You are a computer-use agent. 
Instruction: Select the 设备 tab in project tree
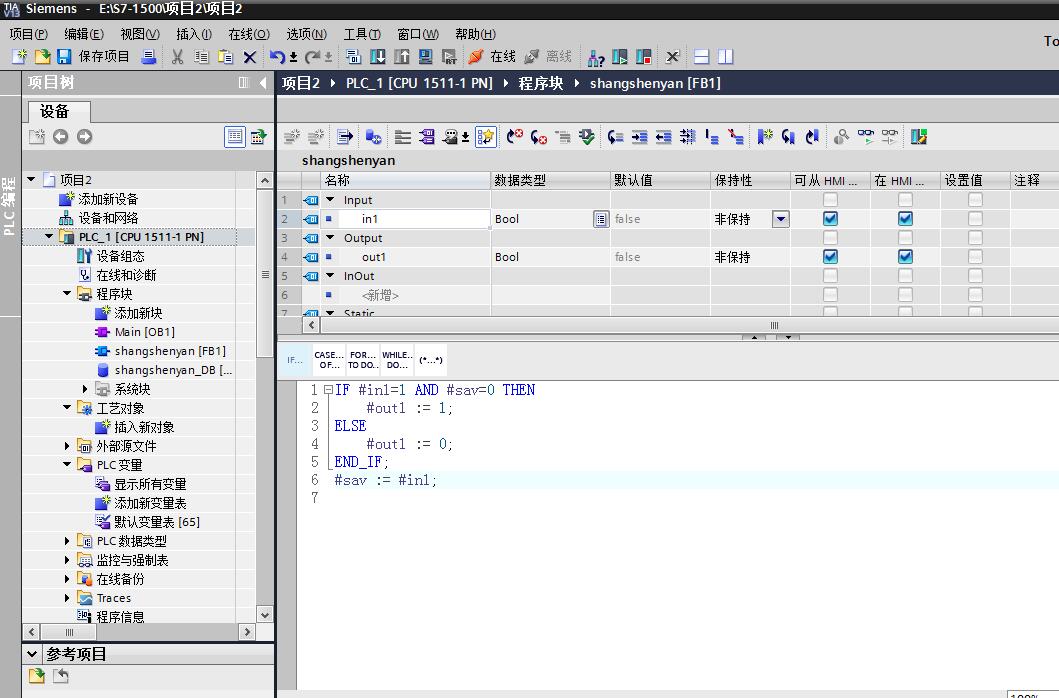(x=55, y=112)
